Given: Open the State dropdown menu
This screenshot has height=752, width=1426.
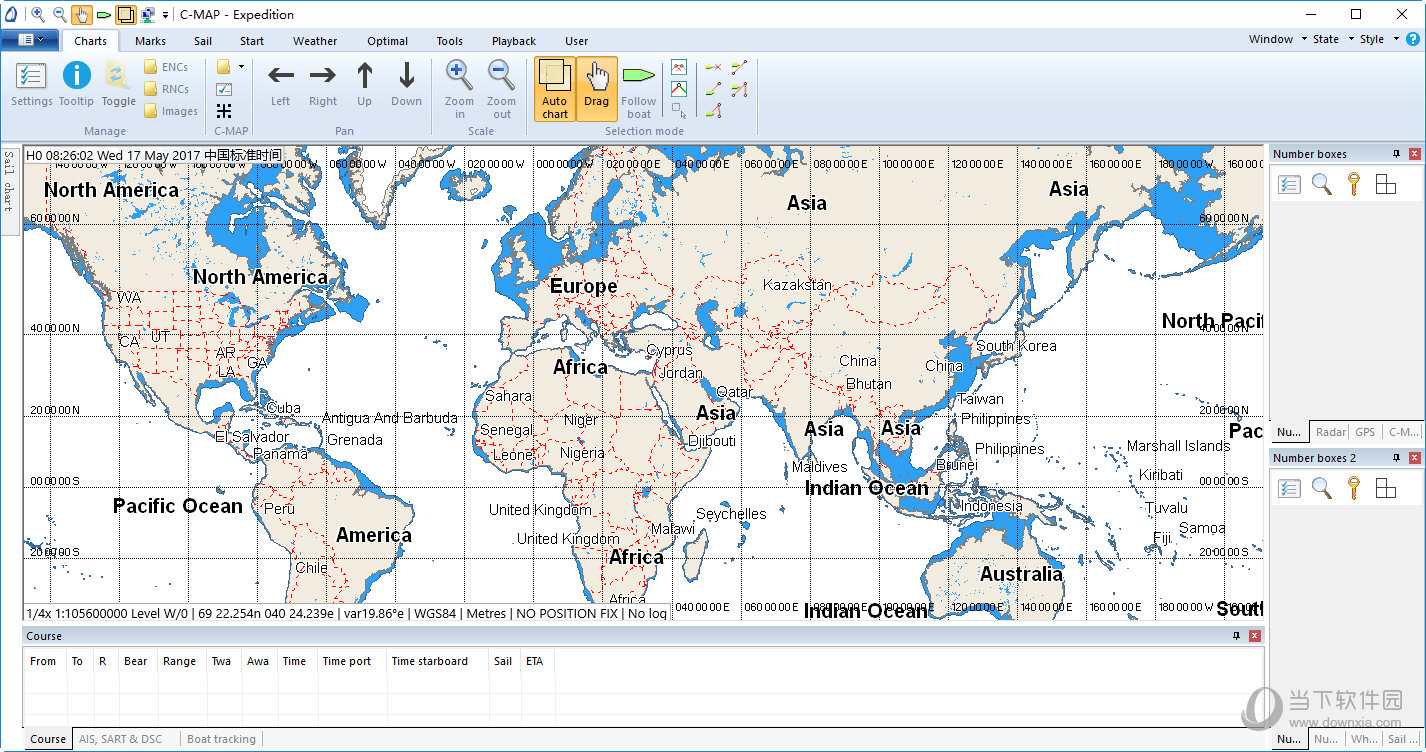Looking at the screenshot, I should (x=1333, y=39).
